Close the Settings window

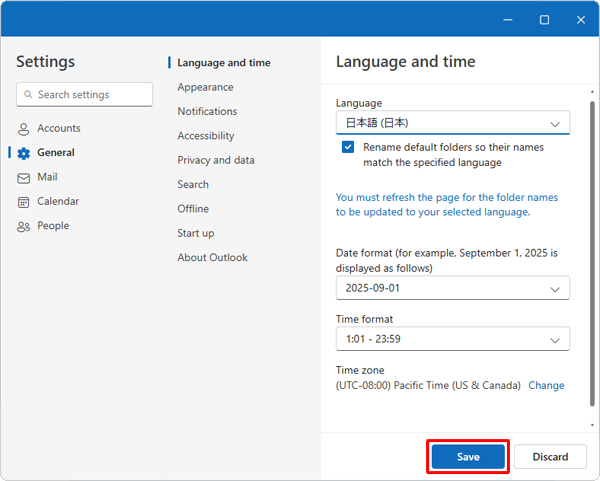point(580,20)
